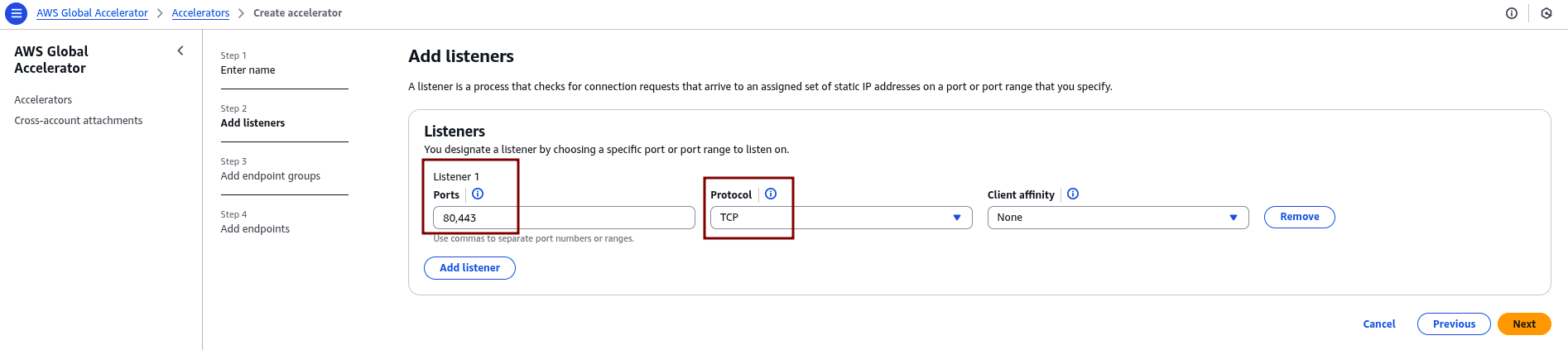Click the Add listener button
The width and height of the screenshot is (1568, 350).
coord(469,268)
